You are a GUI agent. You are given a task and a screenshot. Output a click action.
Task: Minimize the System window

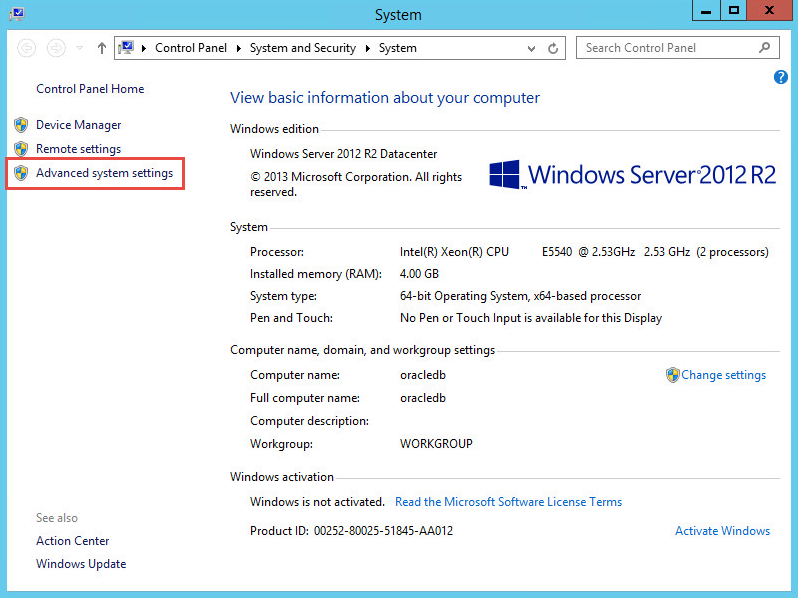706,11
